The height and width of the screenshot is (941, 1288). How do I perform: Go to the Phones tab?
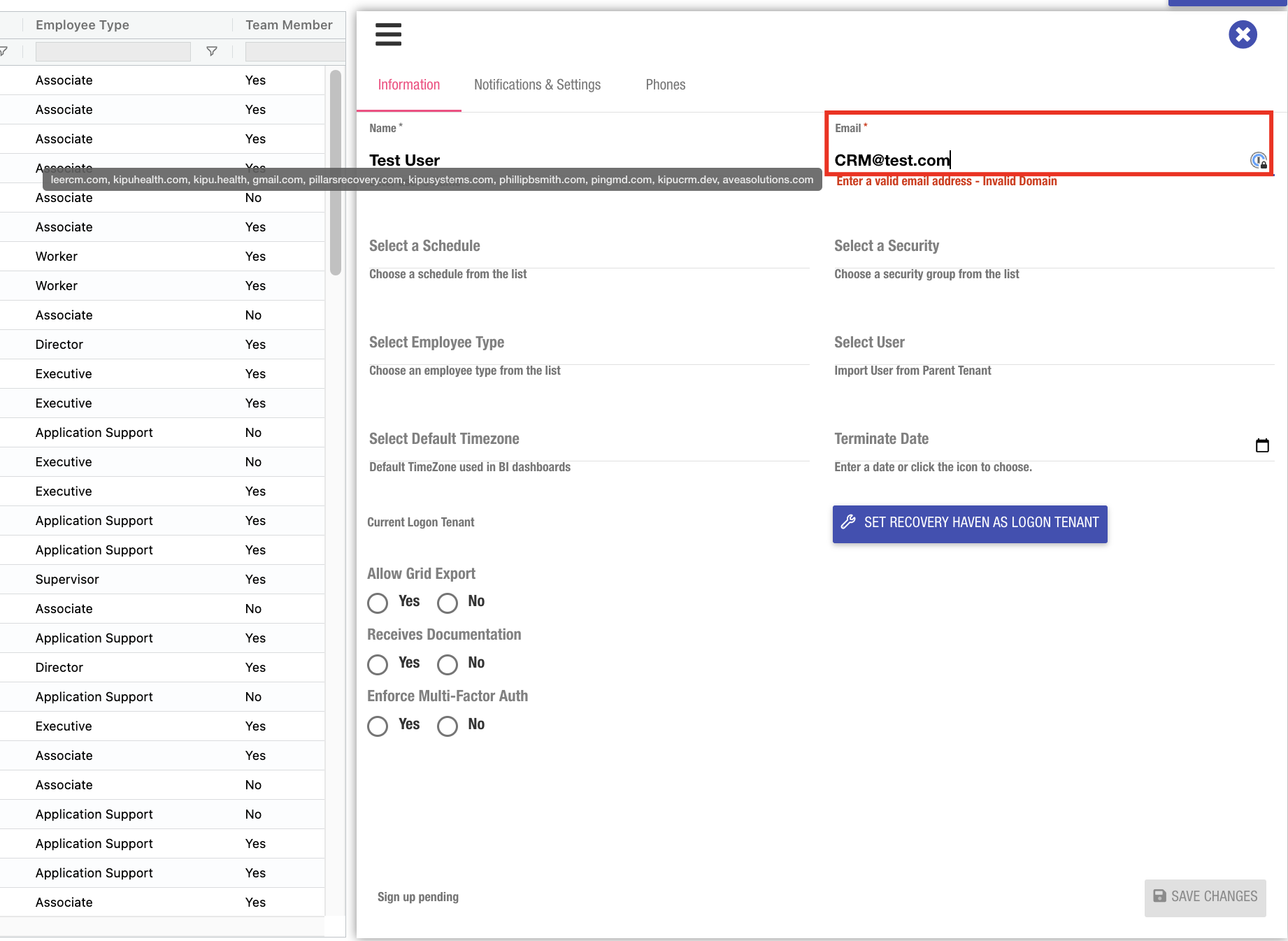[x=665, y=85]
